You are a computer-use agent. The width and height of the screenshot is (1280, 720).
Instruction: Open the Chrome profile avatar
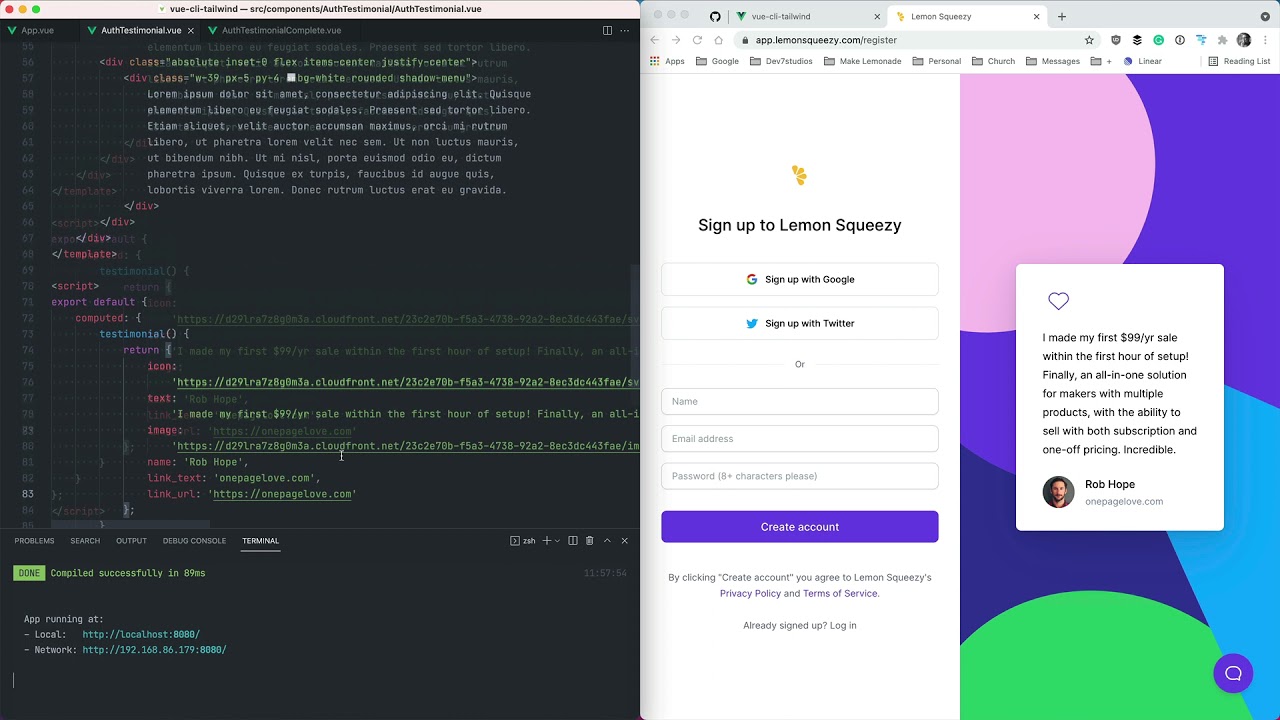(1244, 40)
